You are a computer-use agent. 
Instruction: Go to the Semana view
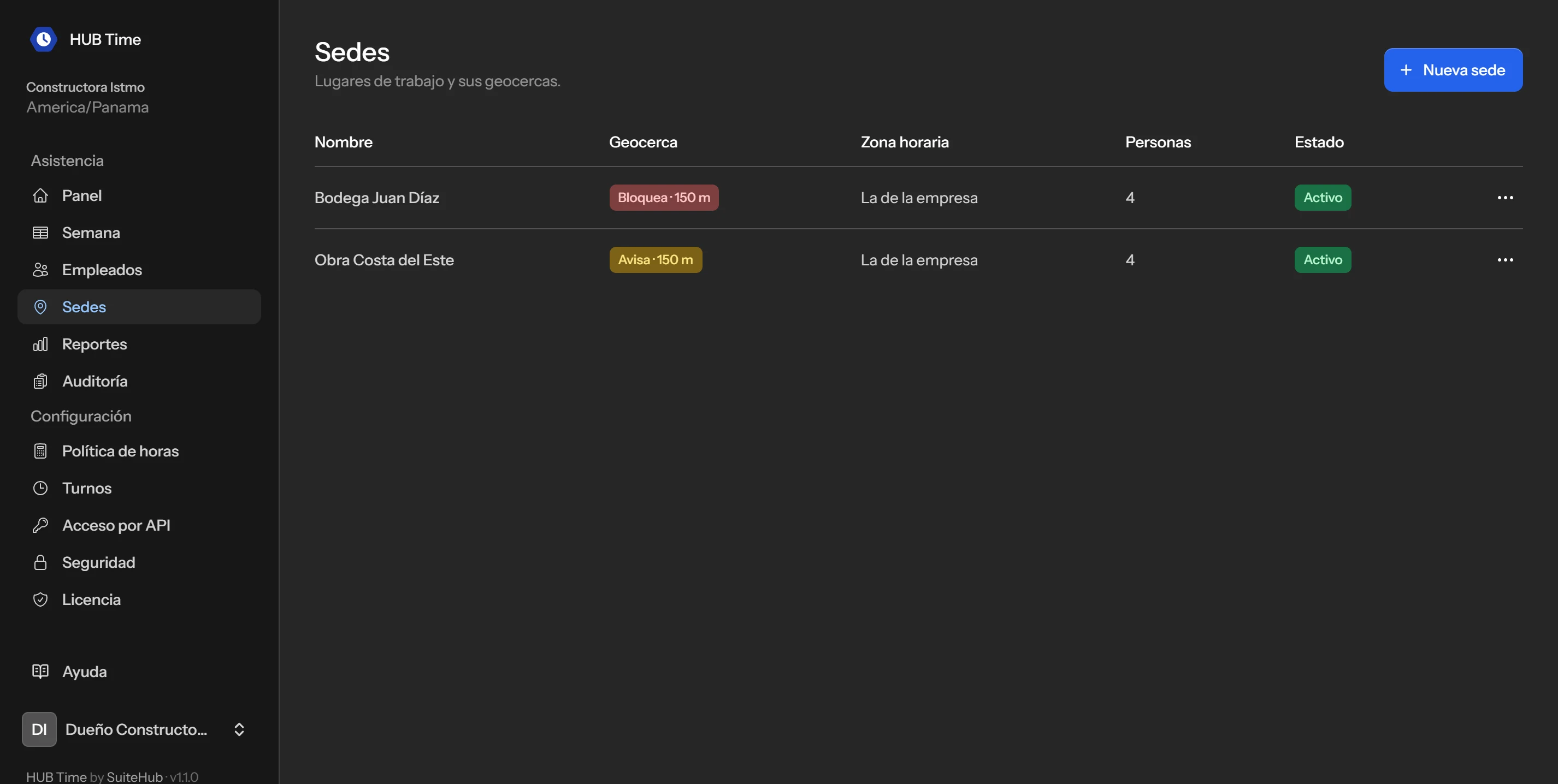pos(139,233)
